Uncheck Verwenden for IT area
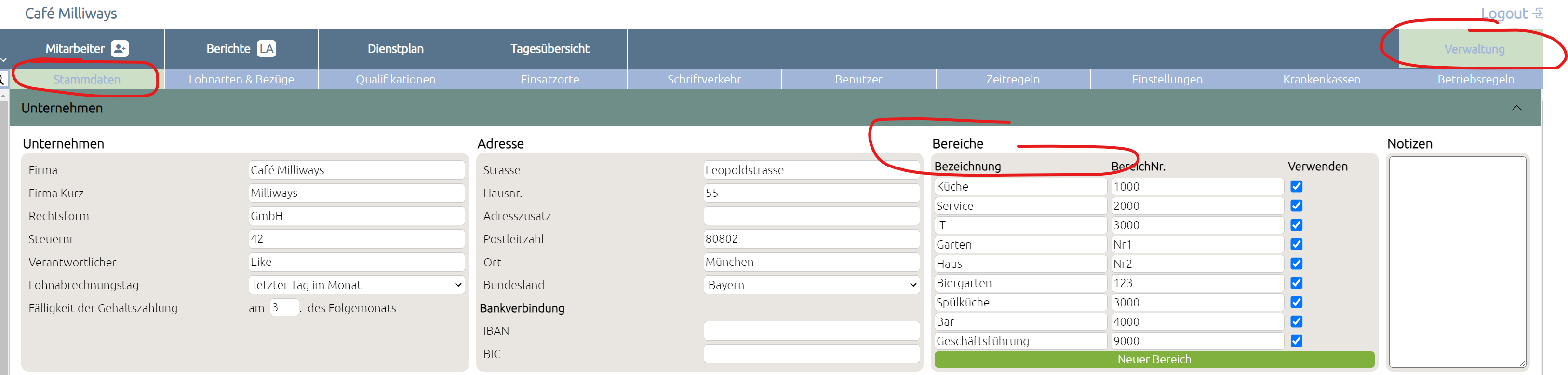Viewport: 1568px width, 375px height. tap(1297, 225)
